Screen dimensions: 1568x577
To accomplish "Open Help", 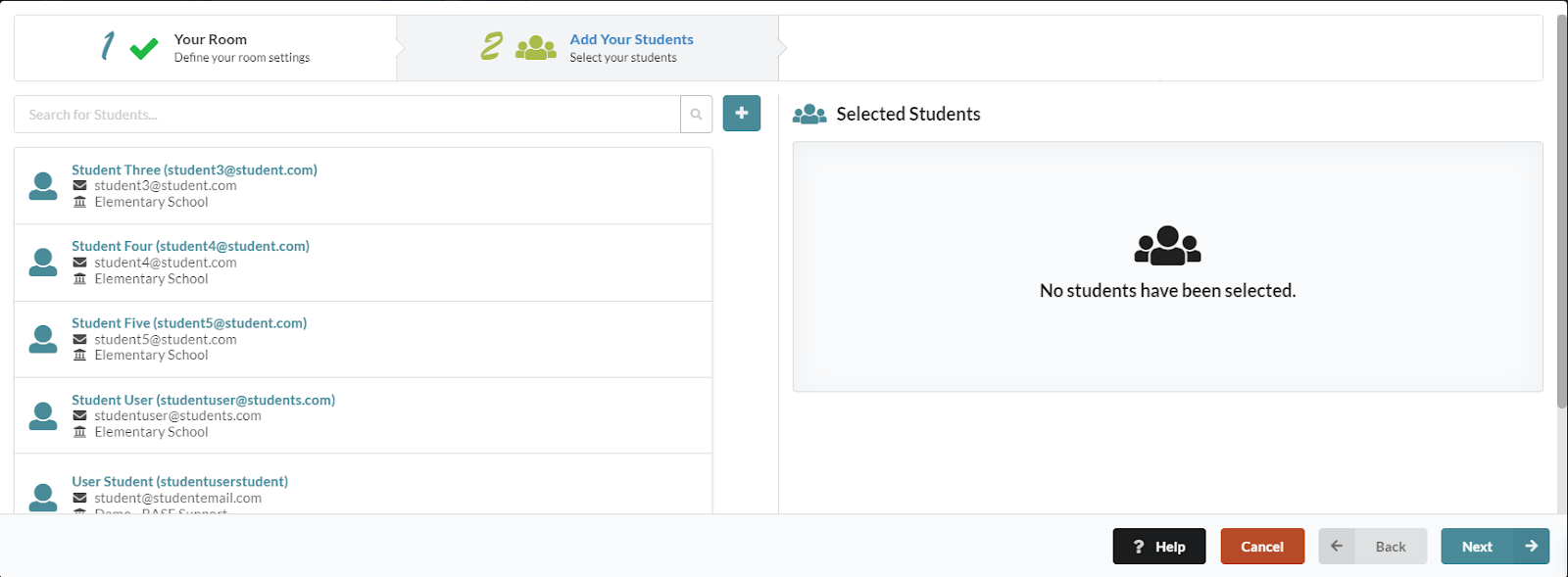I will coord(1159,547).
